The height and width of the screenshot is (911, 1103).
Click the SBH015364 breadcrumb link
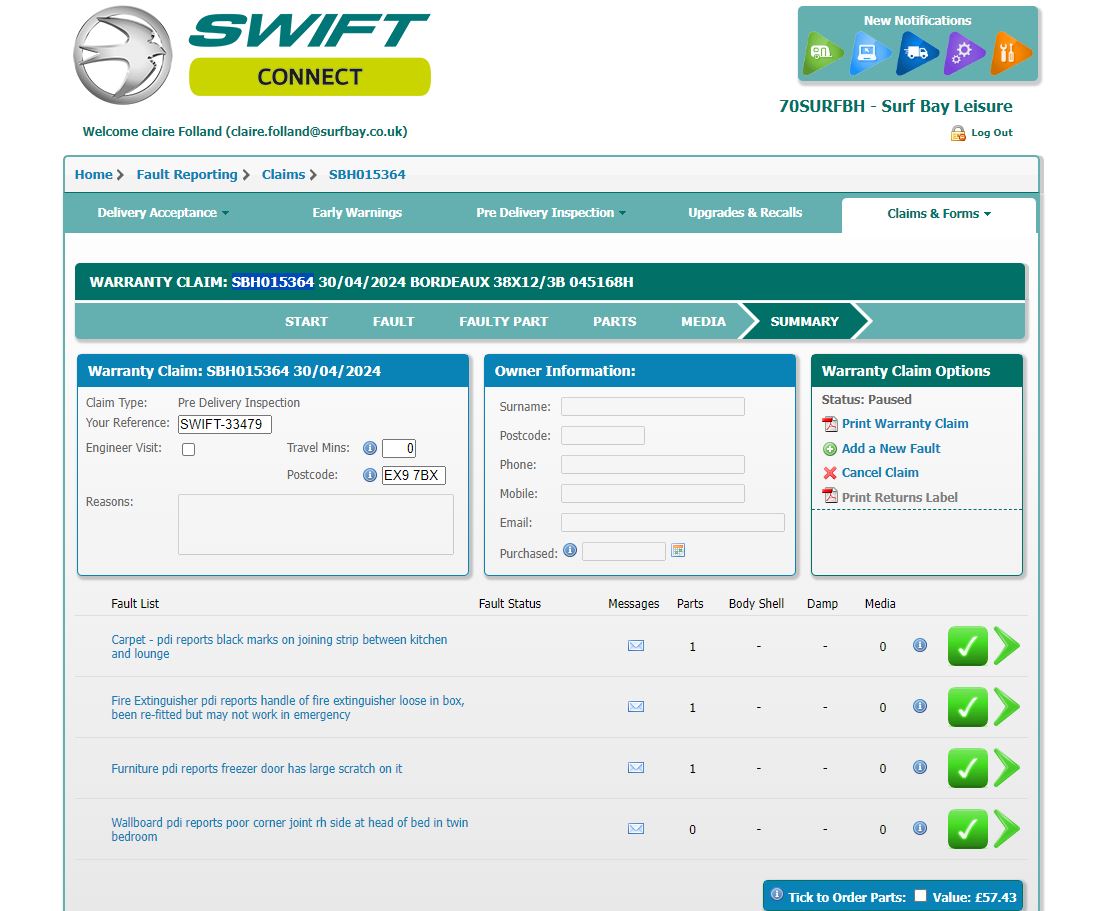click(x=367, y=174)
